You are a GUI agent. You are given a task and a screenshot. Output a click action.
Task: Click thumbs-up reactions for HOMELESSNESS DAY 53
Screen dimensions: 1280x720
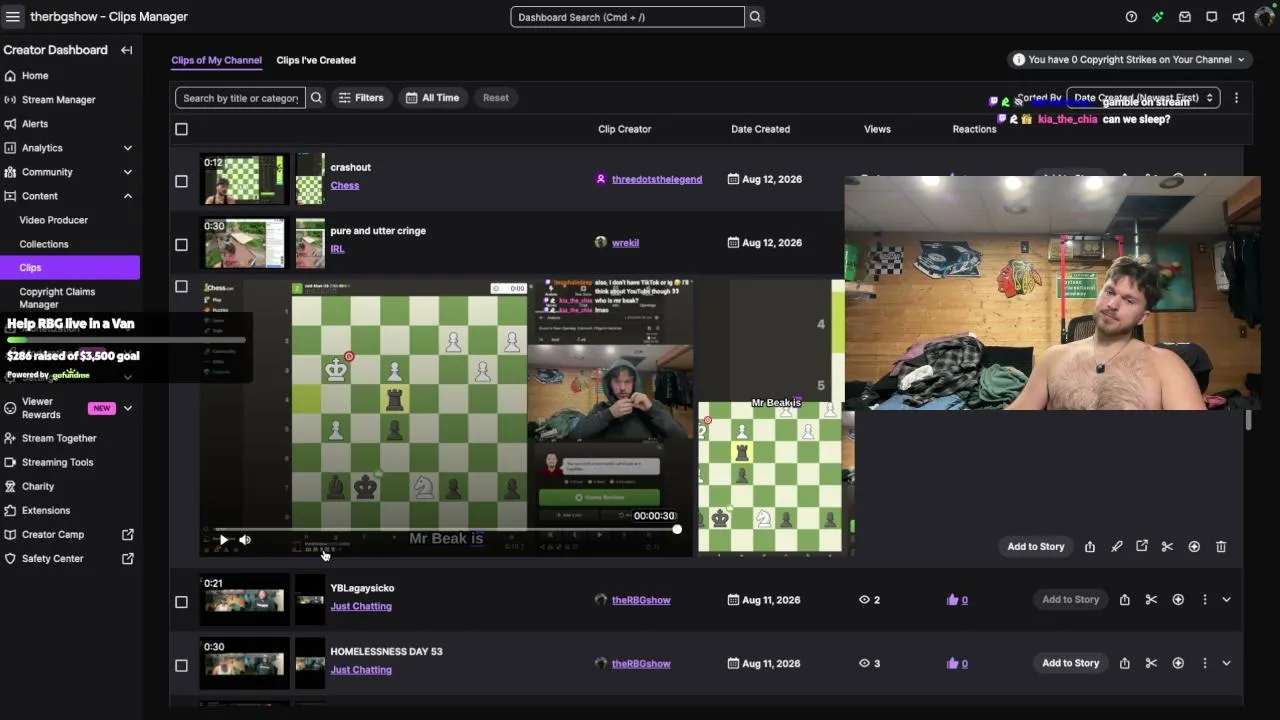tap(957, 663)
